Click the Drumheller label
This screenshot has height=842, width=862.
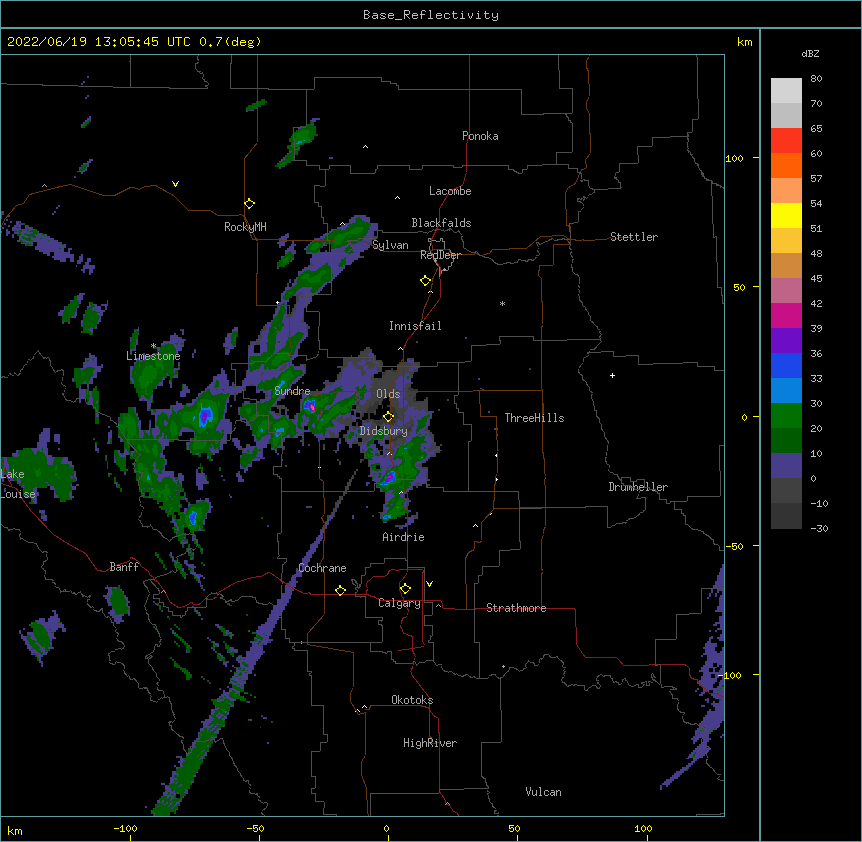pyautogui.click(x=638, y=487)
